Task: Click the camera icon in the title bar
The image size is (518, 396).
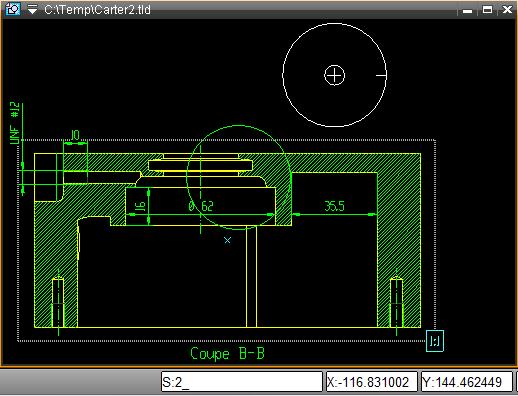Action: pyautogui.click(x=13, y=9)
